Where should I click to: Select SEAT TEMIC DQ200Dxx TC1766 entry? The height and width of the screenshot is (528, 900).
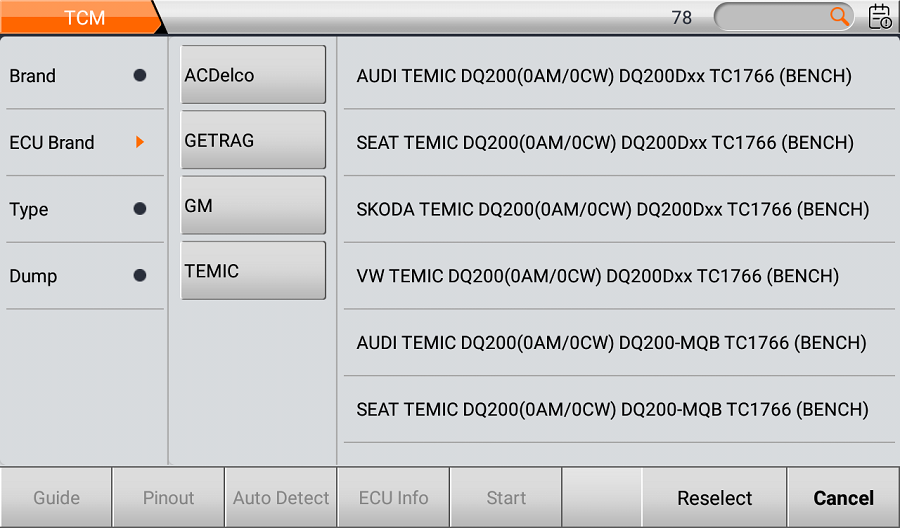pos(605,143)
